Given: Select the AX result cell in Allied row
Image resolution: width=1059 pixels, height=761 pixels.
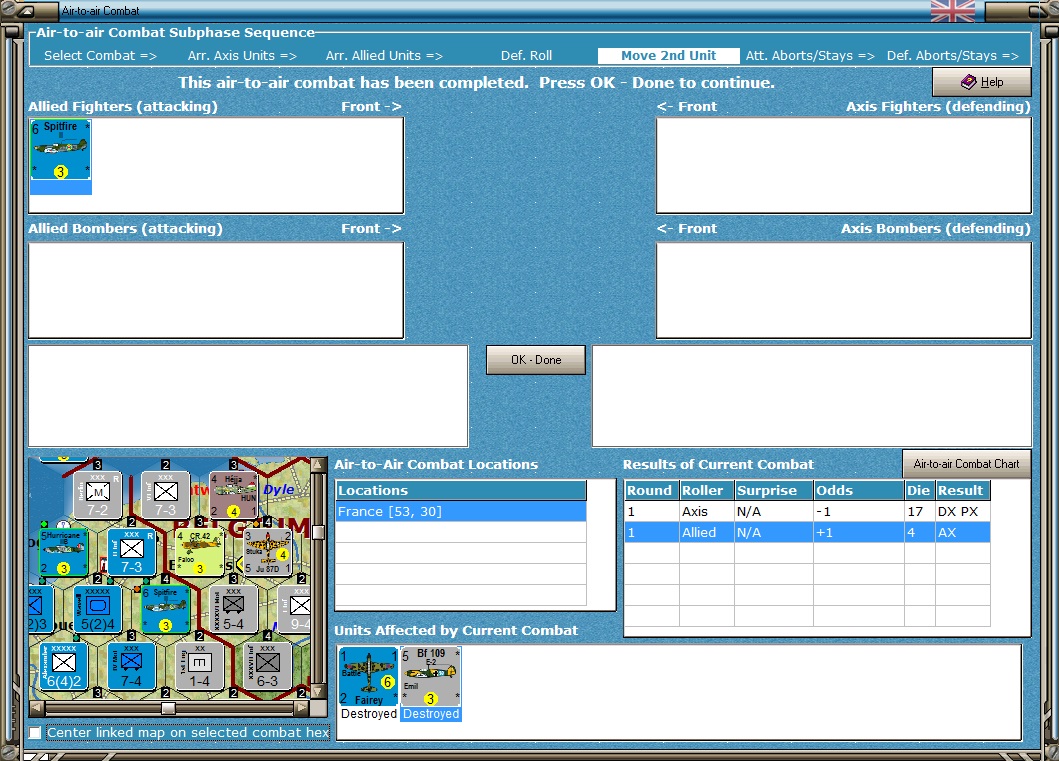Looking at the screenshot, I should pyautogui.click(x=962, y=532).
